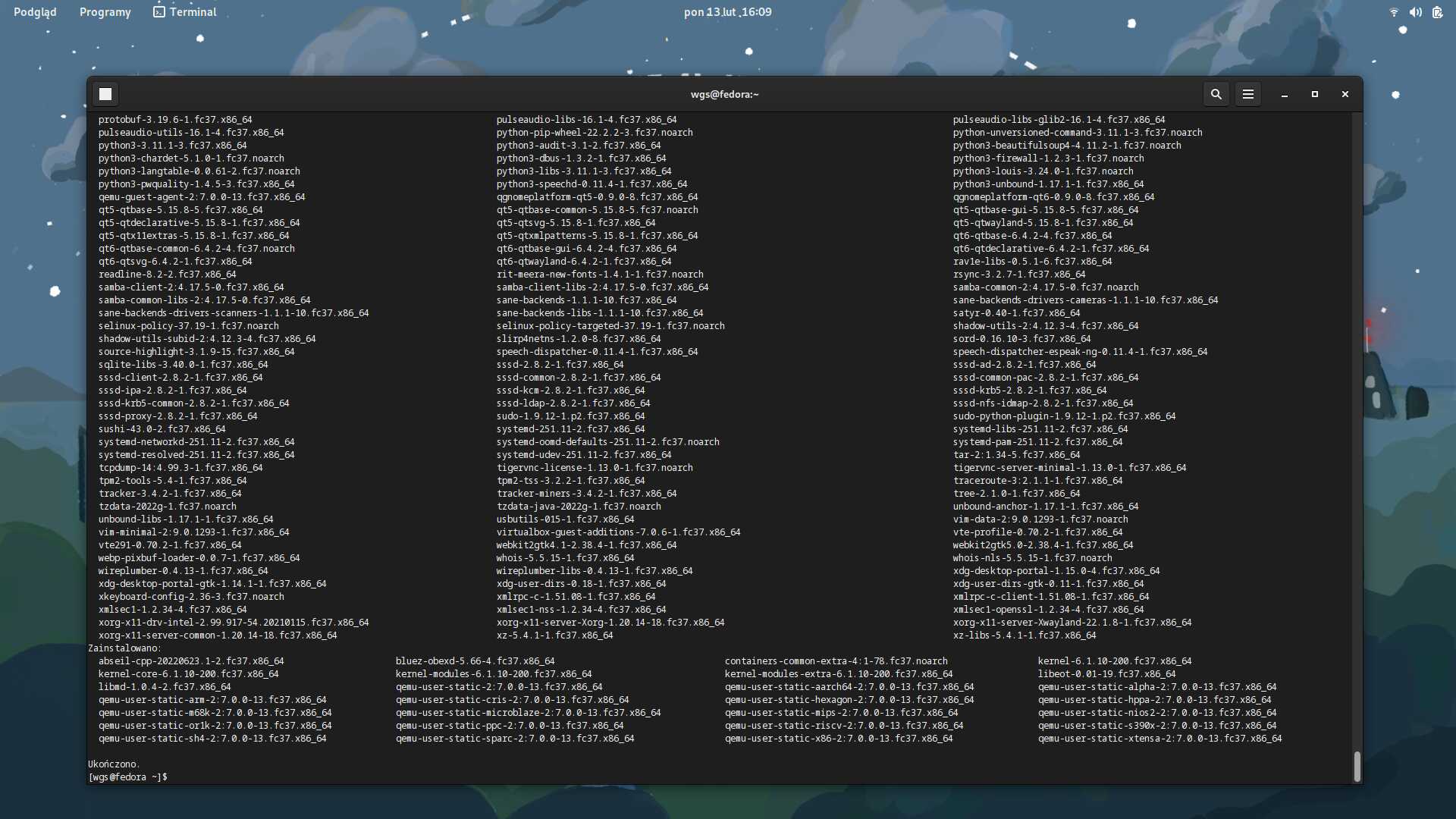Select tar-2:1.34-5.fc37.x86_64 entry
Screen dimensions: 1456x819
(1017, 455)
